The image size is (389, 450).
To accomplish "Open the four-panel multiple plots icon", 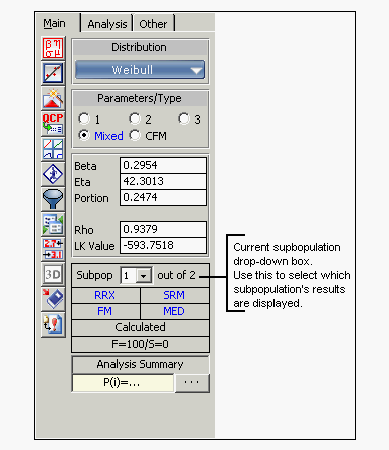I will pos(53,149).
